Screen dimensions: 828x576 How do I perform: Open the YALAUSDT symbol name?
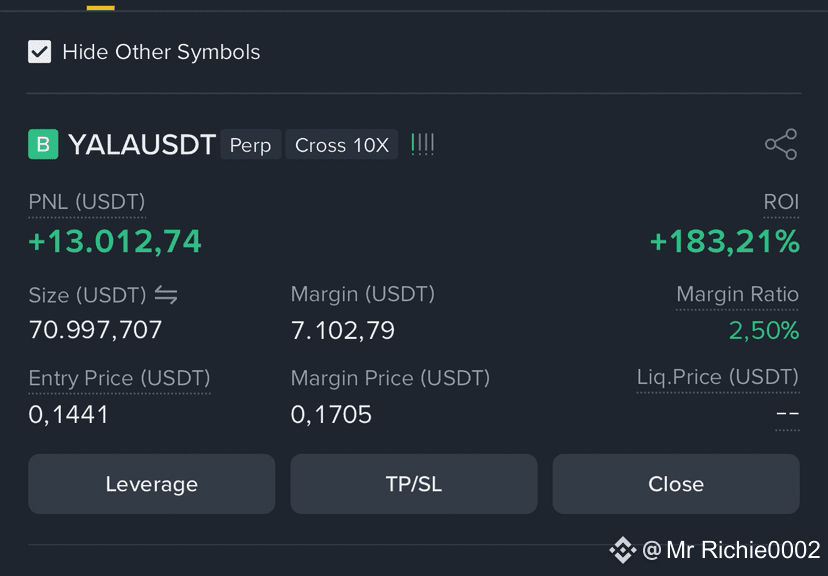pos(142,144)
